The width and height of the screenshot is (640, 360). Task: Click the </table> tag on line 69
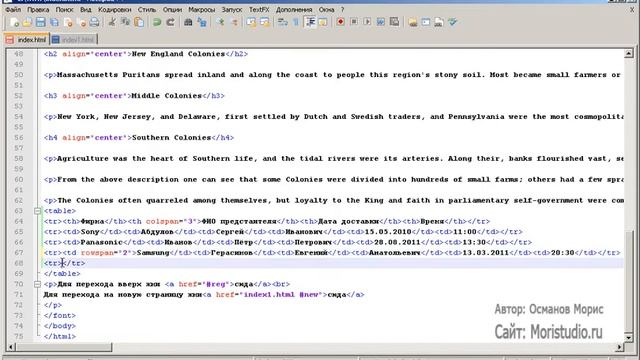(x=62, y=274)
